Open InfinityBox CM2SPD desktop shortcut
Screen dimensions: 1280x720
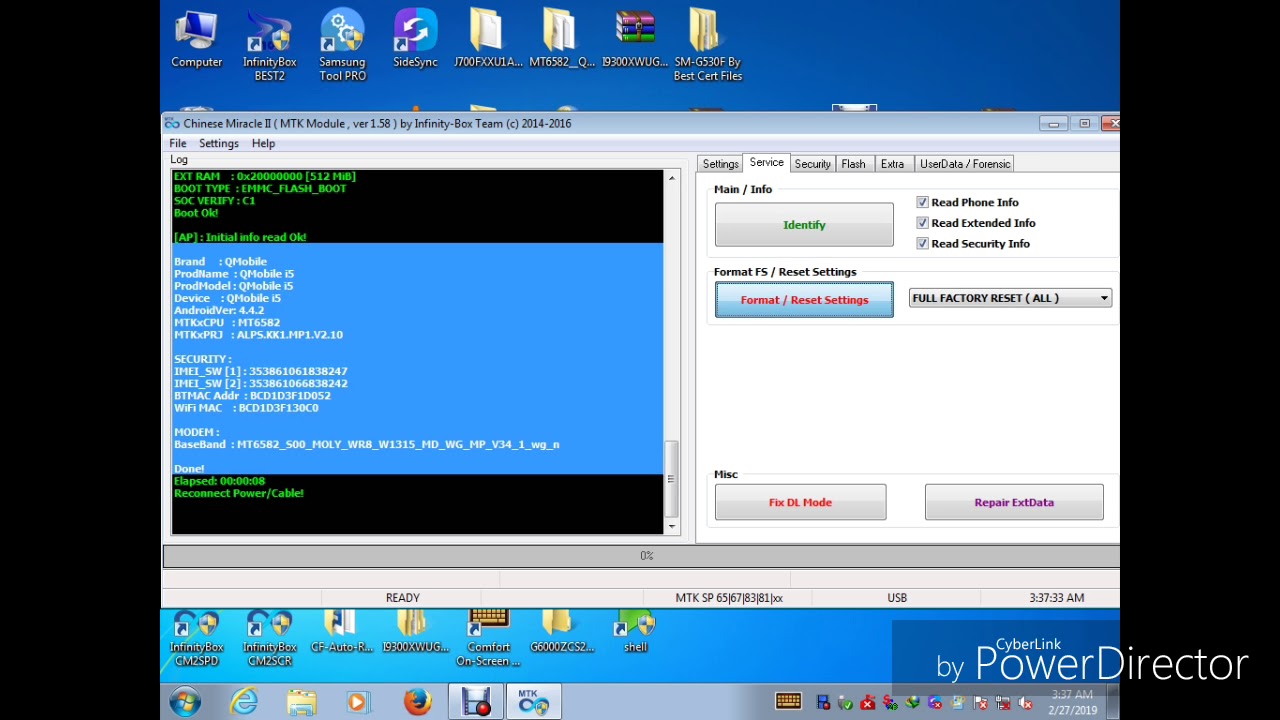click(196, 639)
